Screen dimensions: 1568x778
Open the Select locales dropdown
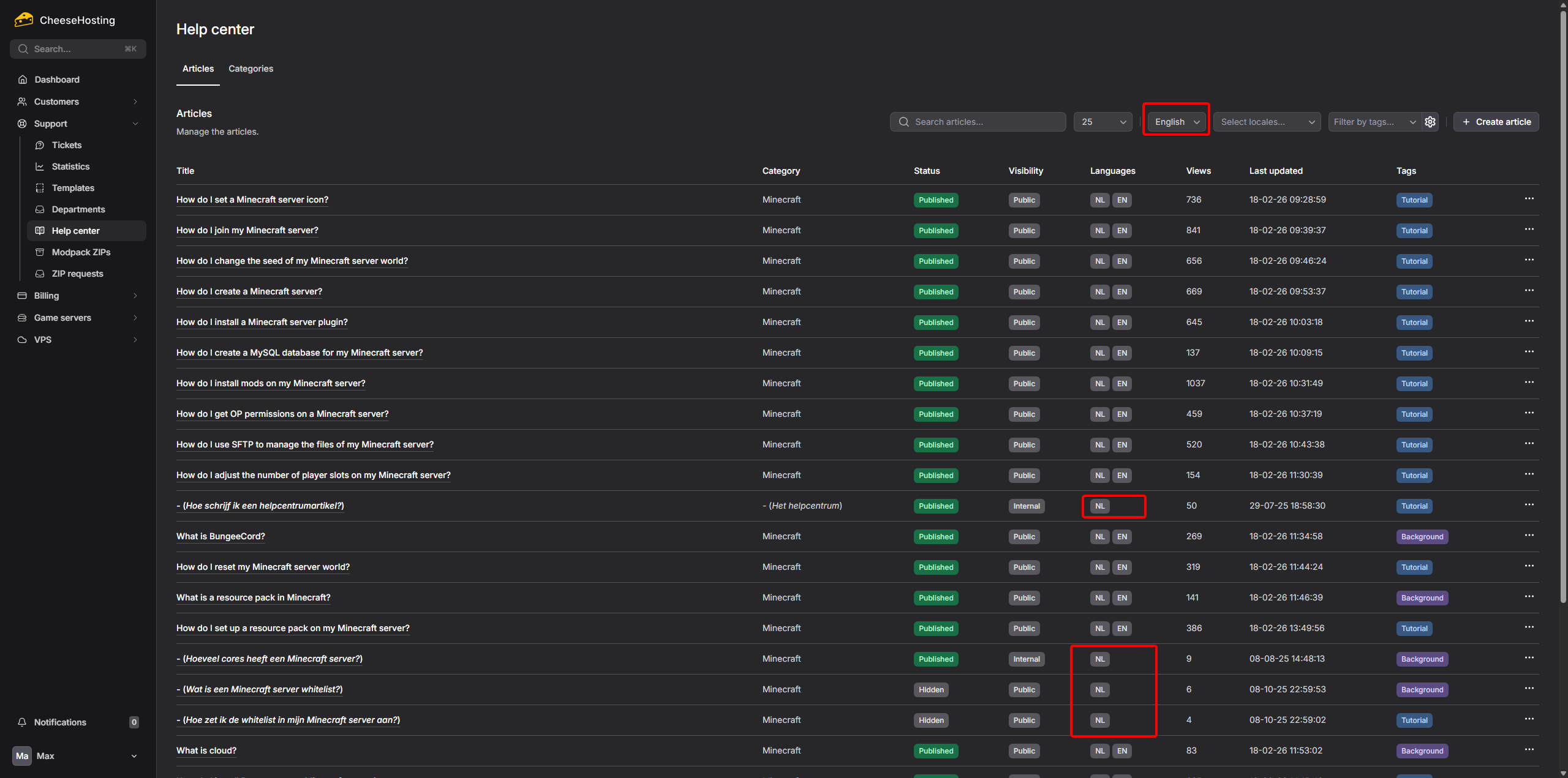pyautogui.click(x=1267, y=122)
